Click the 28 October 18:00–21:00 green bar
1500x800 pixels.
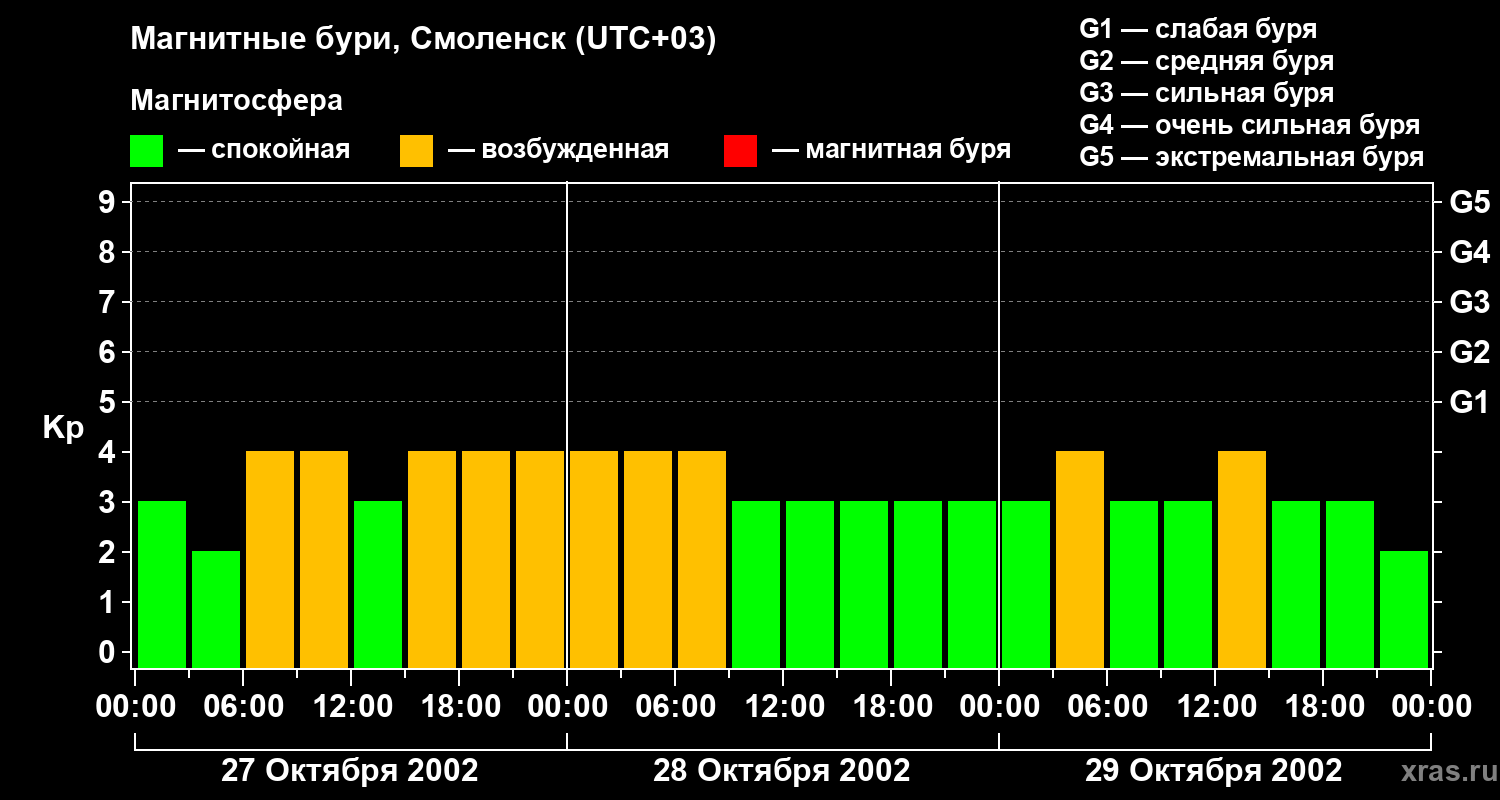918,584
